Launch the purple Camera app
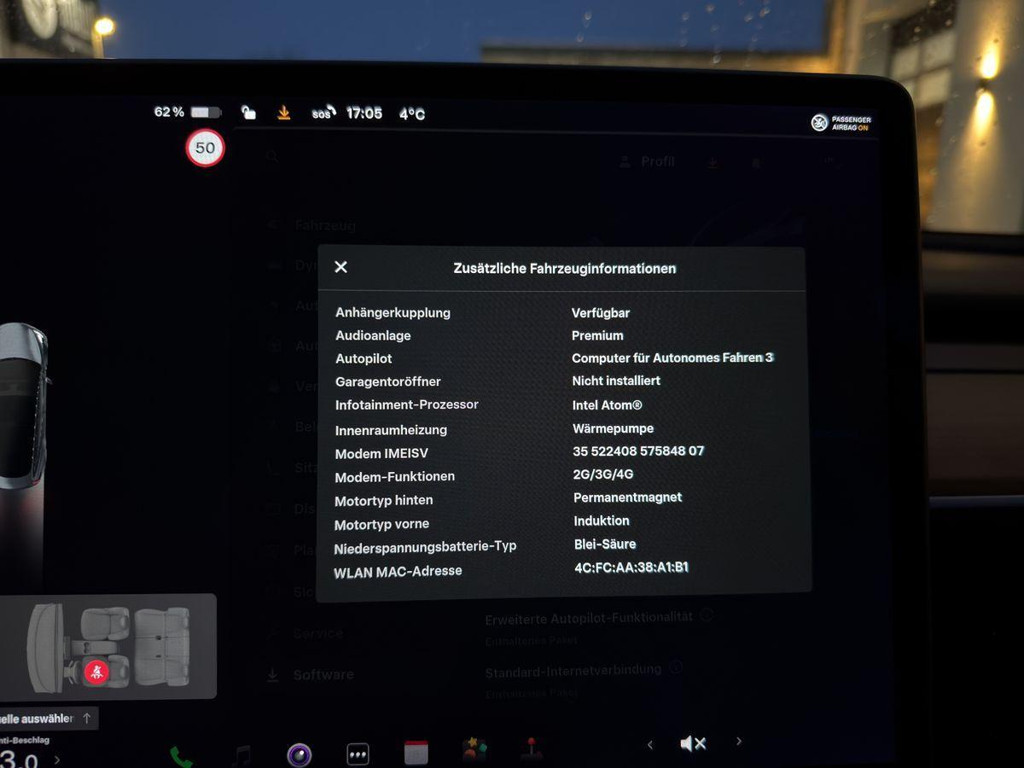Image resolution: width=1024 pixels, height=768 pixels. [x=298, y=755]
